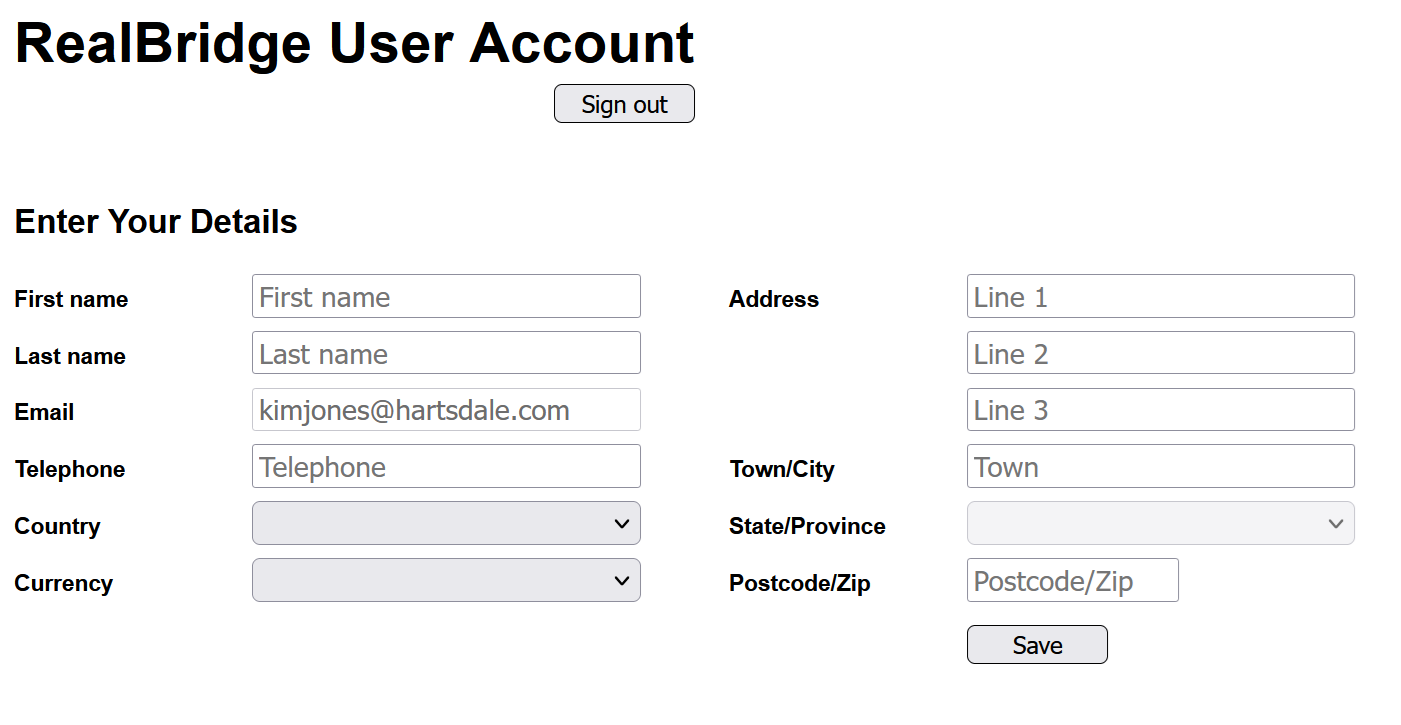Open the Country dropdown
This screenshot has width=1401, height=725.
446,523
